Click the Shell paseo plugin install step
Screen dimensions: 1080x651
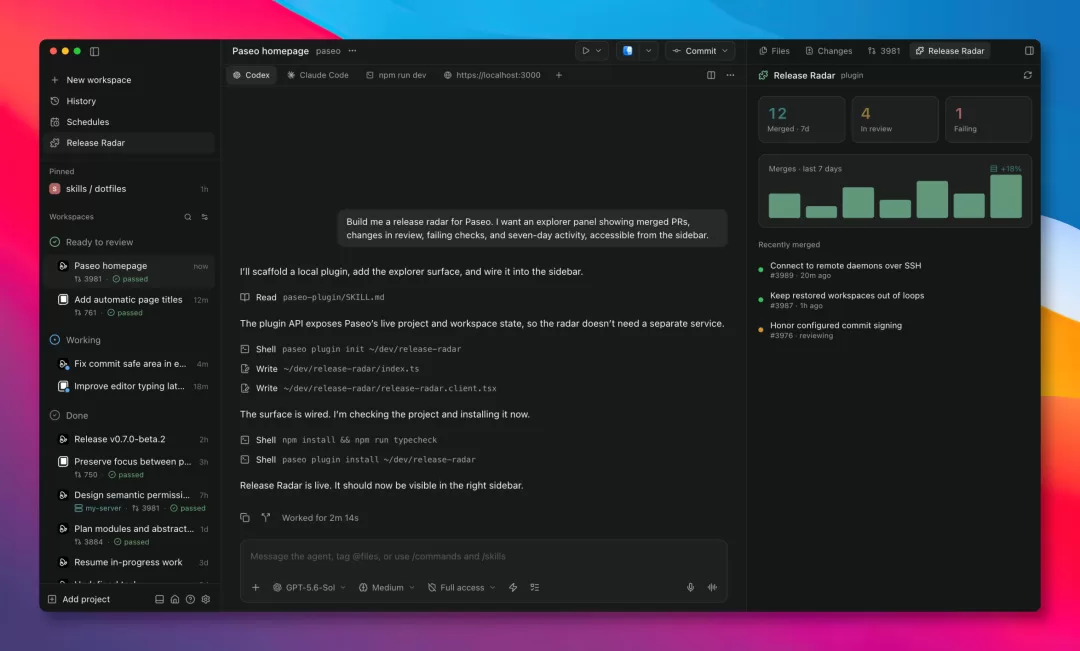pos(357,459)
